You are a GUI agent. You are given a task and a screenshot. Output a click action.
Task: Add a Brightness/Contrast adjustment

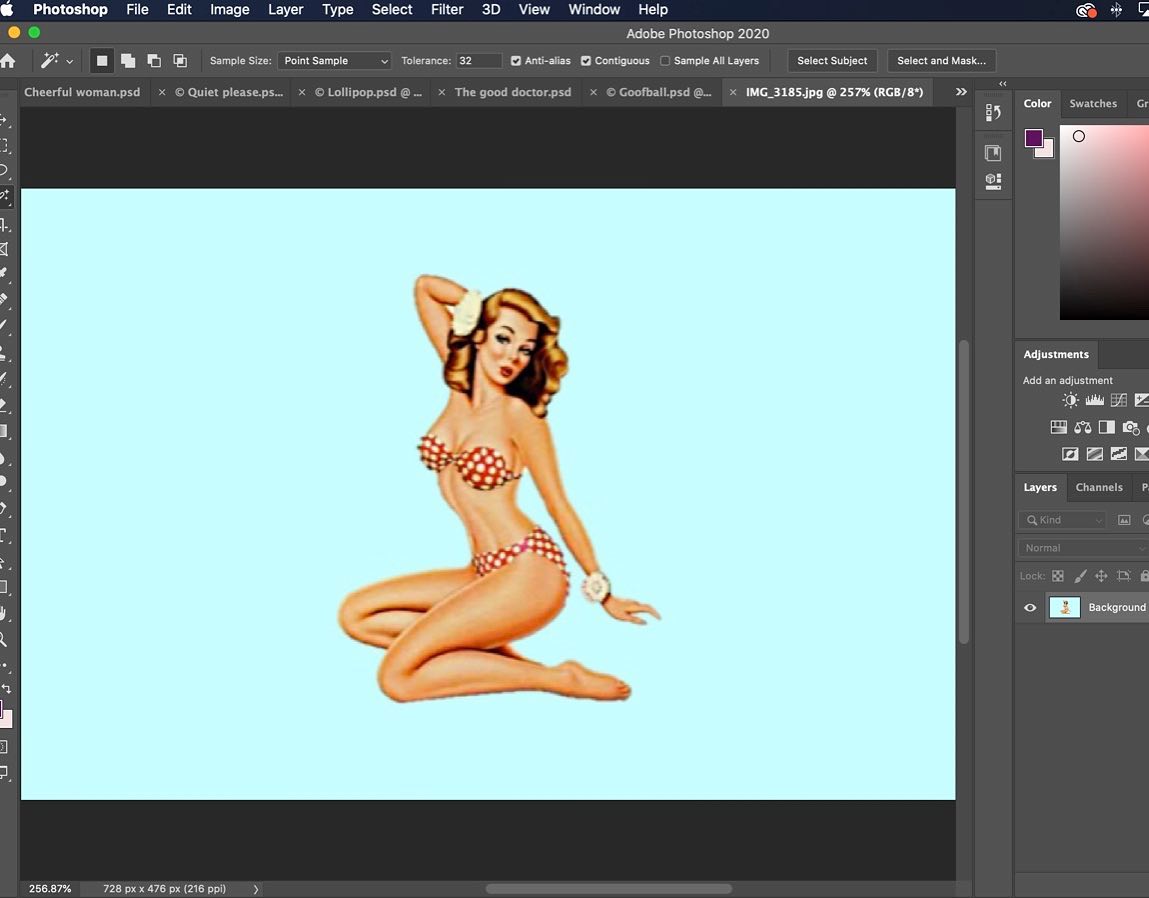[x=1071, y=400]
